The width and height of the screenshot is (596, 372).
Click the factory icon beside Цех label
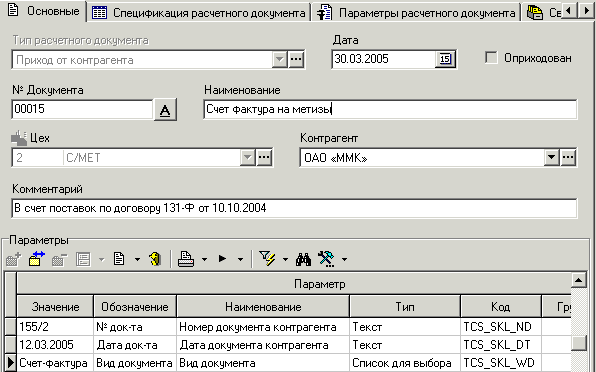point(19,138)
